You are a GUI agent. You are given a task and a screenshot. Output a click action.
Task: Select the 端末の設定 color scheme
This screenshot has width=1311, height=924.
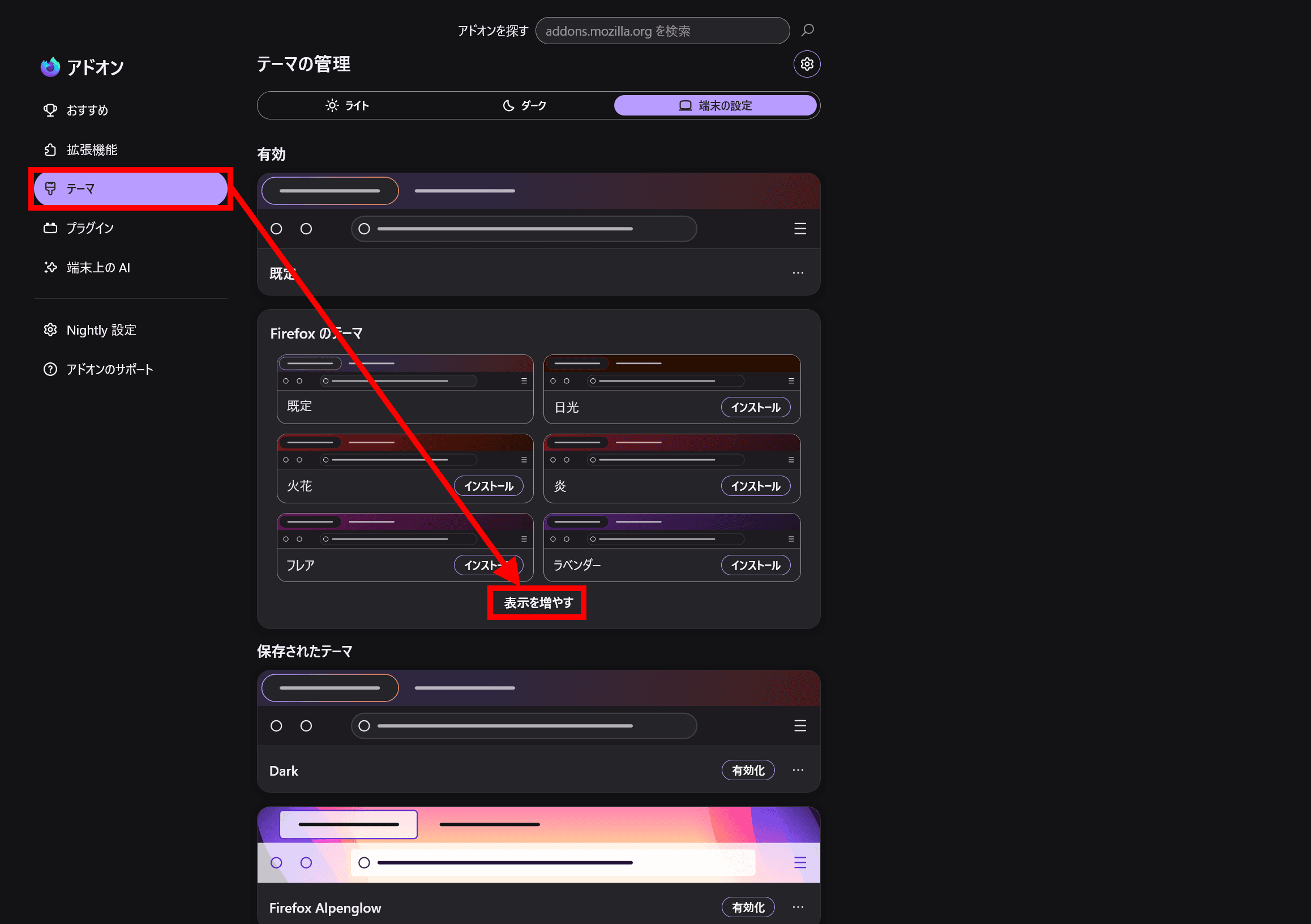point(715,106)
